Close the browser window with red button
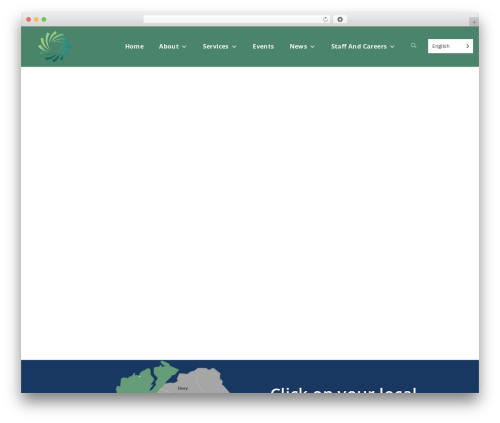Image resolution: width=500 pixels, height=423 pixels. (29, 19)
